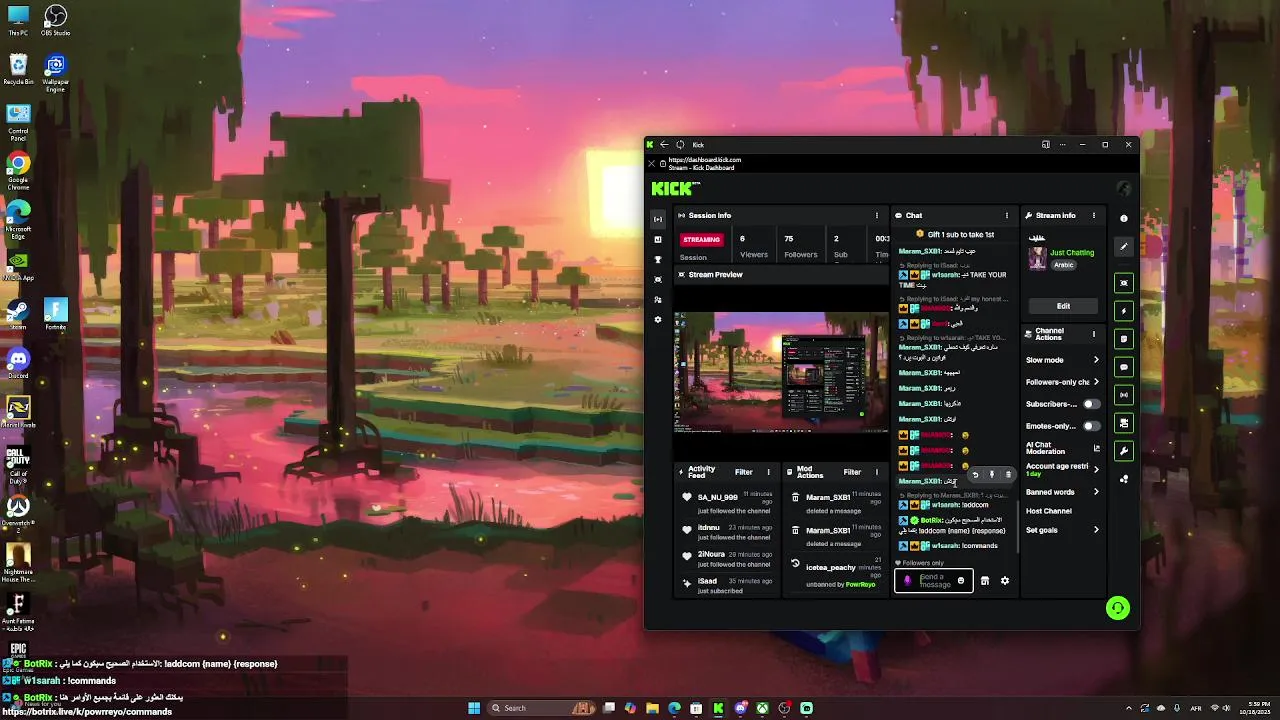Toggle Subscribers-only chat switch

1091,404
